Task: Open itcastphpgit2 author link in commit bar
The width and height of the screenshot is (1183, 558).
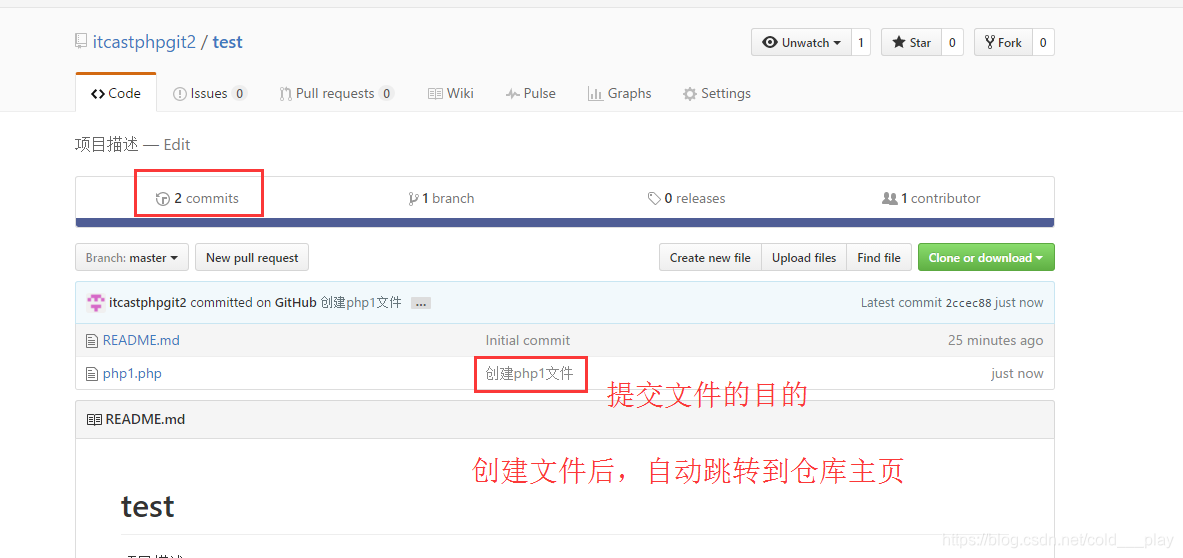Action: click(x=148, y=302)
